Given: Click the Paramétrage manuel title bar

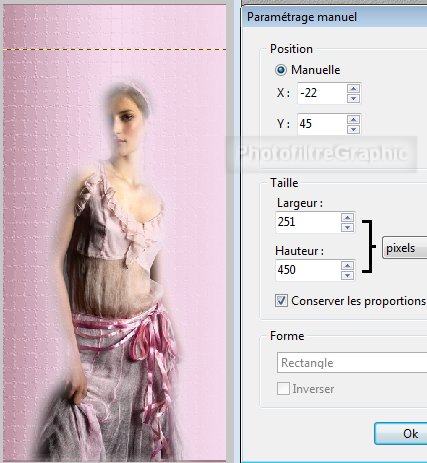Looking at the screenshot, I should (334, 17).
